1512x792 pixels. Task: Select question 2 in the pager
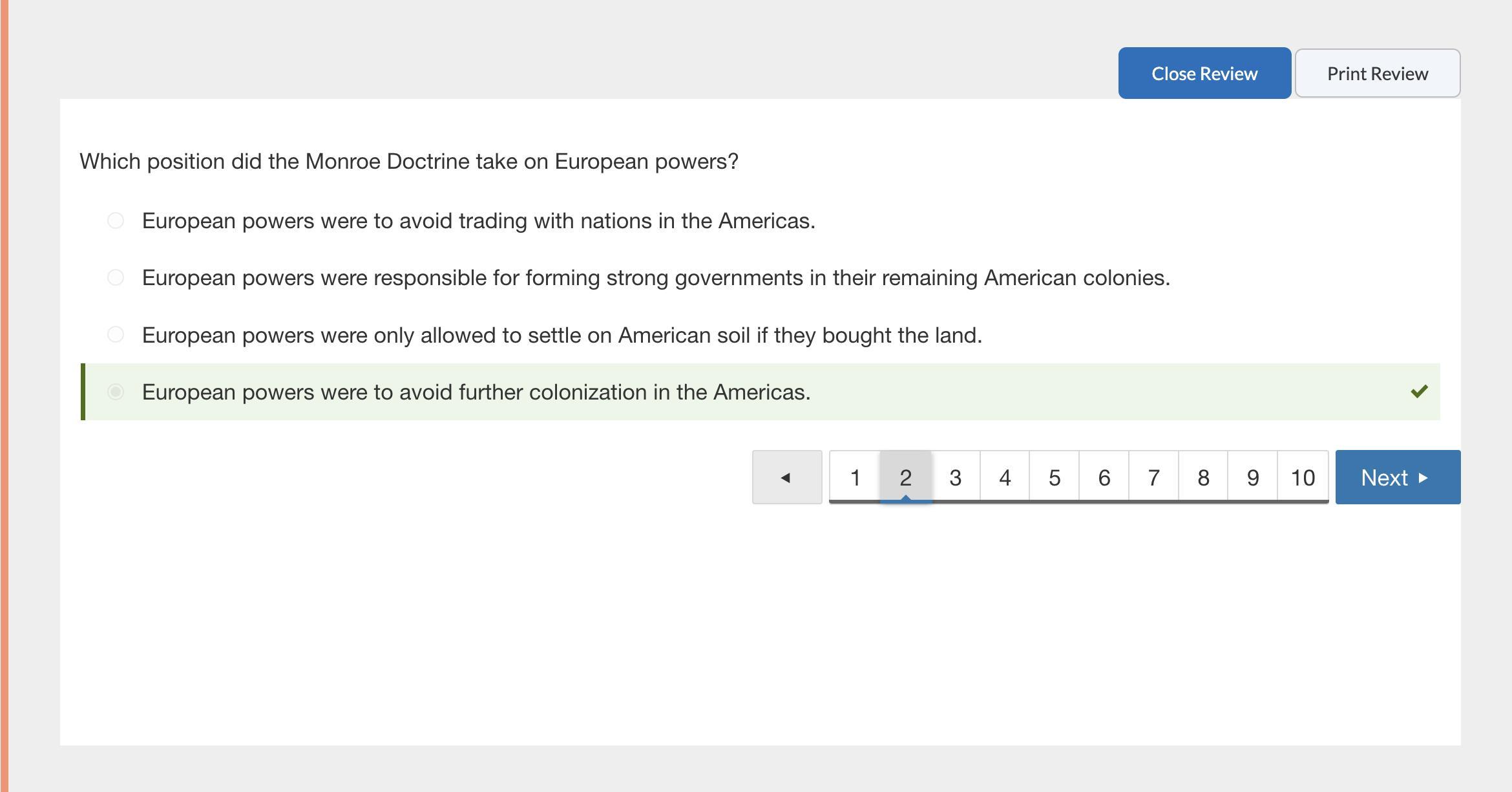[905, 477]
